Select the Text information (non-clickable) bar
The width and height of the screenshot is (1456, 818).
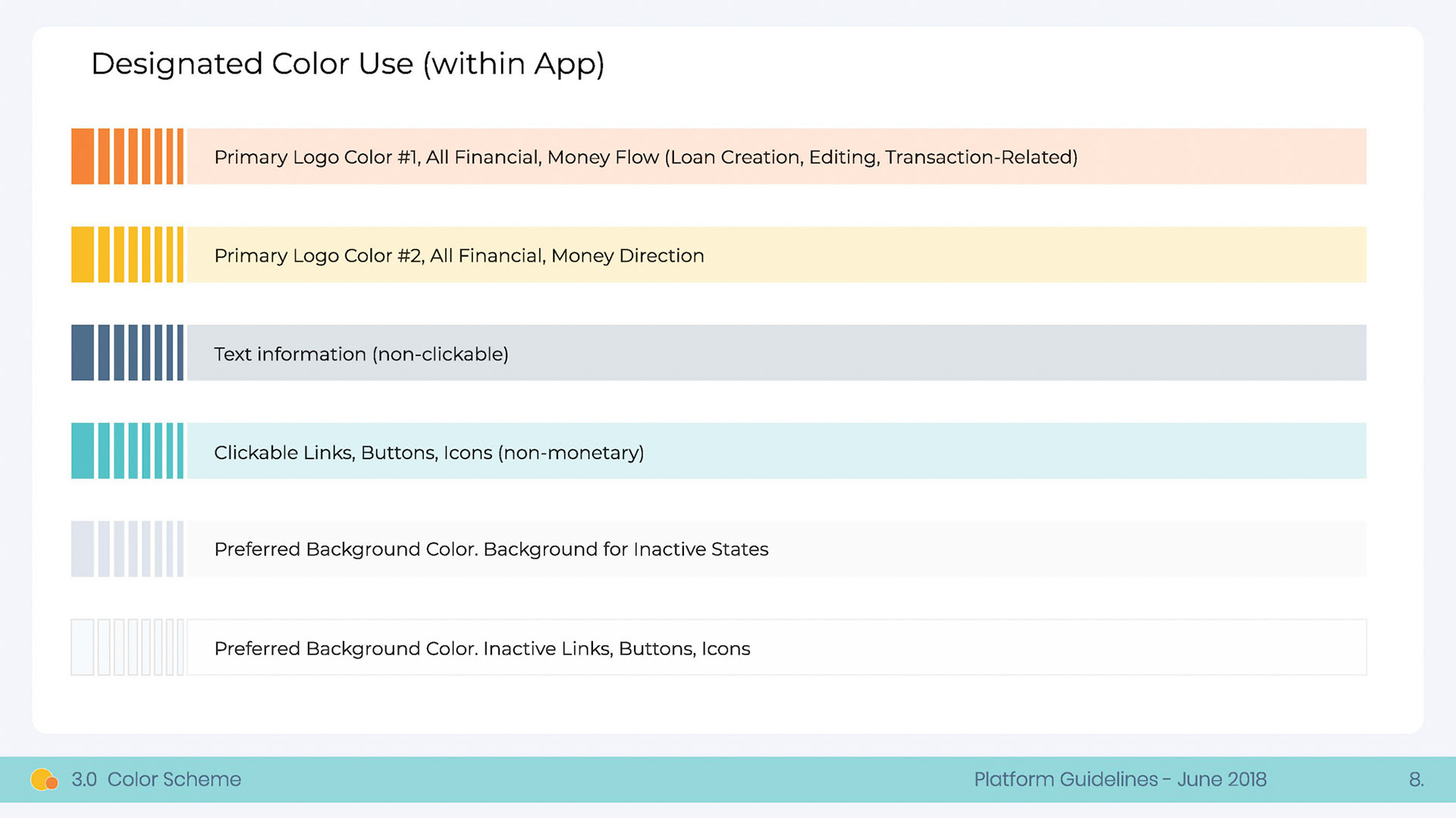777,353
